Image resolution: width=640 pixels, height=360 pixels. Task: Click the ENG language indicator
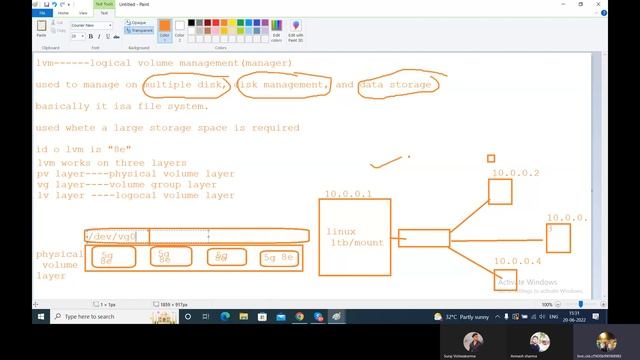(x=553, y=317)
